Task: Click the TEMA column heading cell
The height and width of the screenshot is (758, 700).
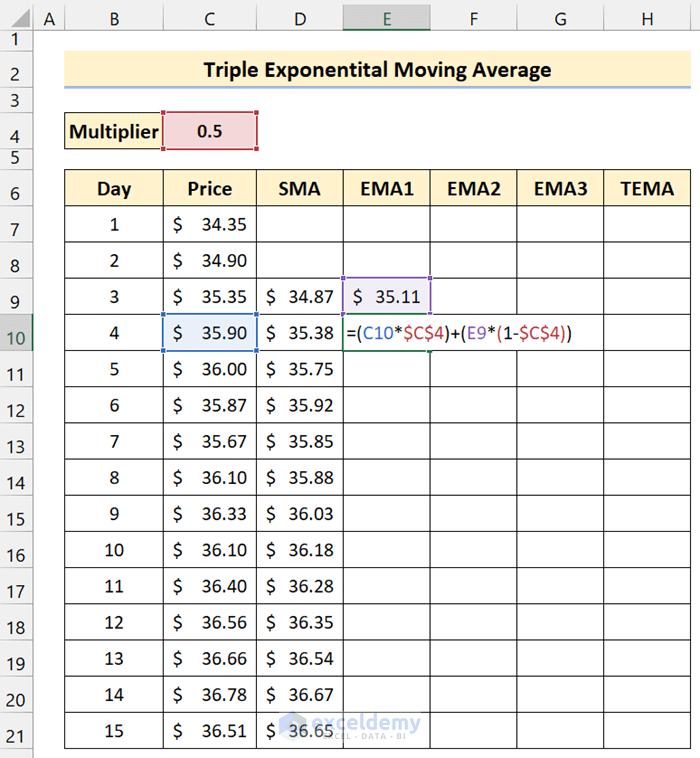Action: 647,188
